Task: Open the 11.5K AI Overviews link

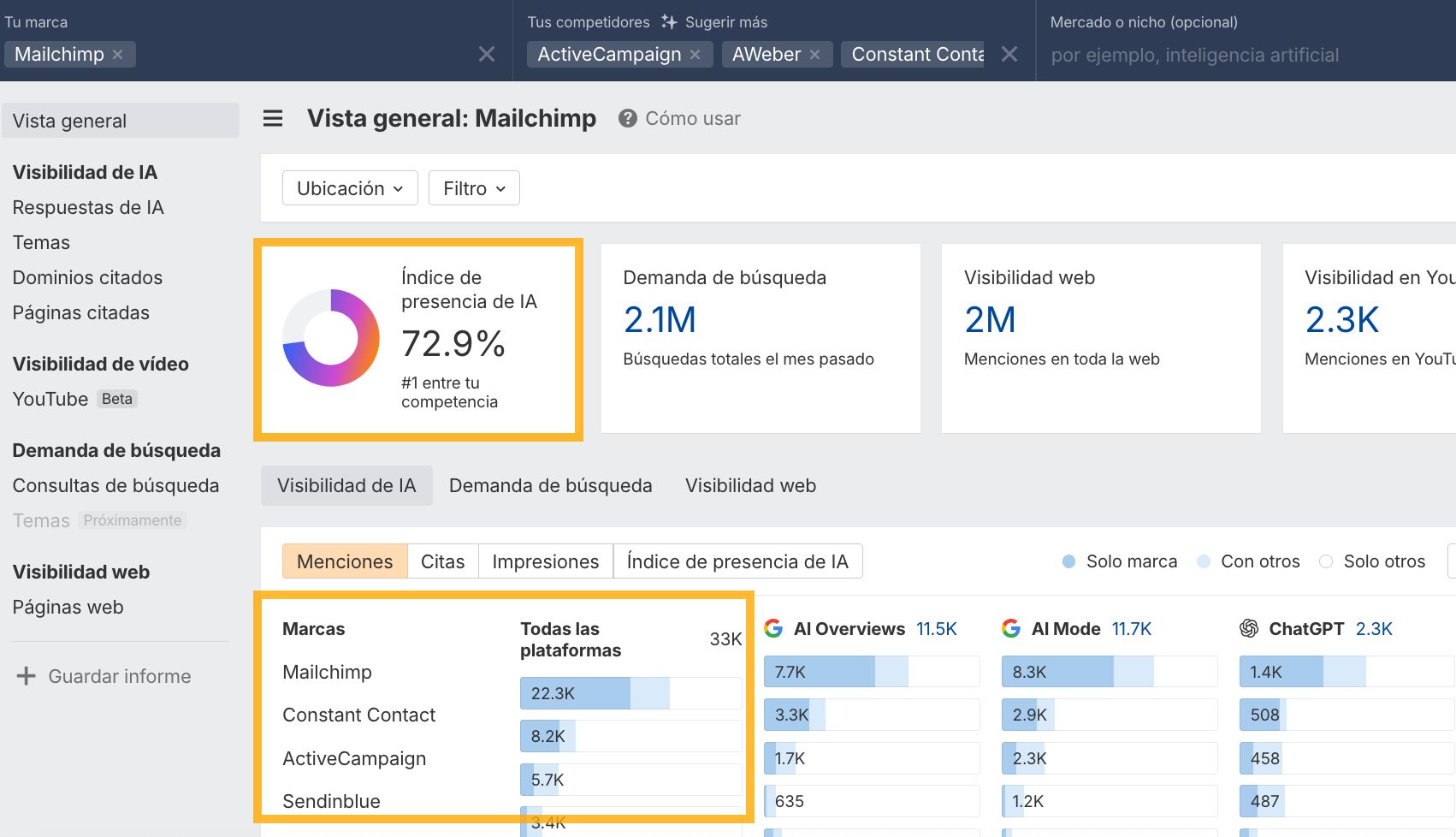Action: tap(936, 628)
